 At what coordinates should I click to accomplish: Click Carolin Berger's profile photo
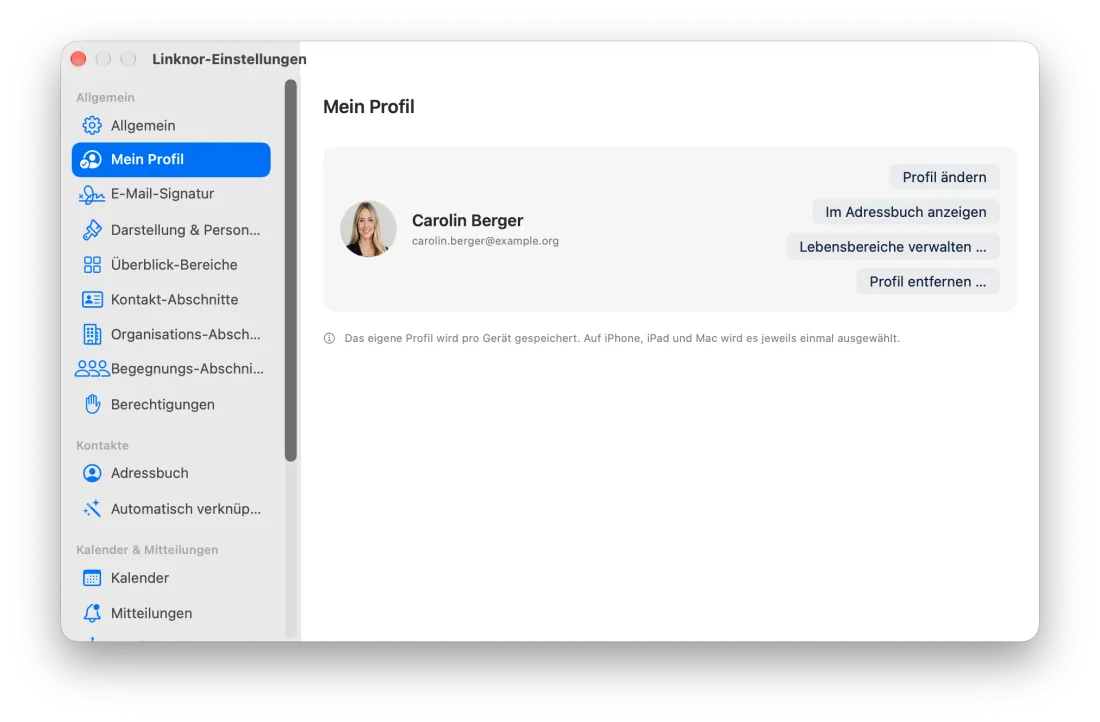click(368, 229)
